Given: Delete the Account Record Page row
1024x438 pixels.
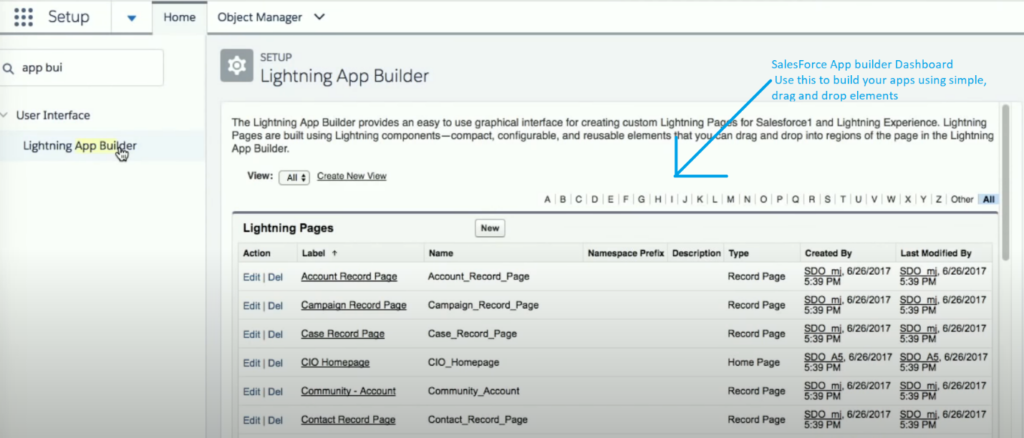Looking at the screenshot, I should pos(276,277).
